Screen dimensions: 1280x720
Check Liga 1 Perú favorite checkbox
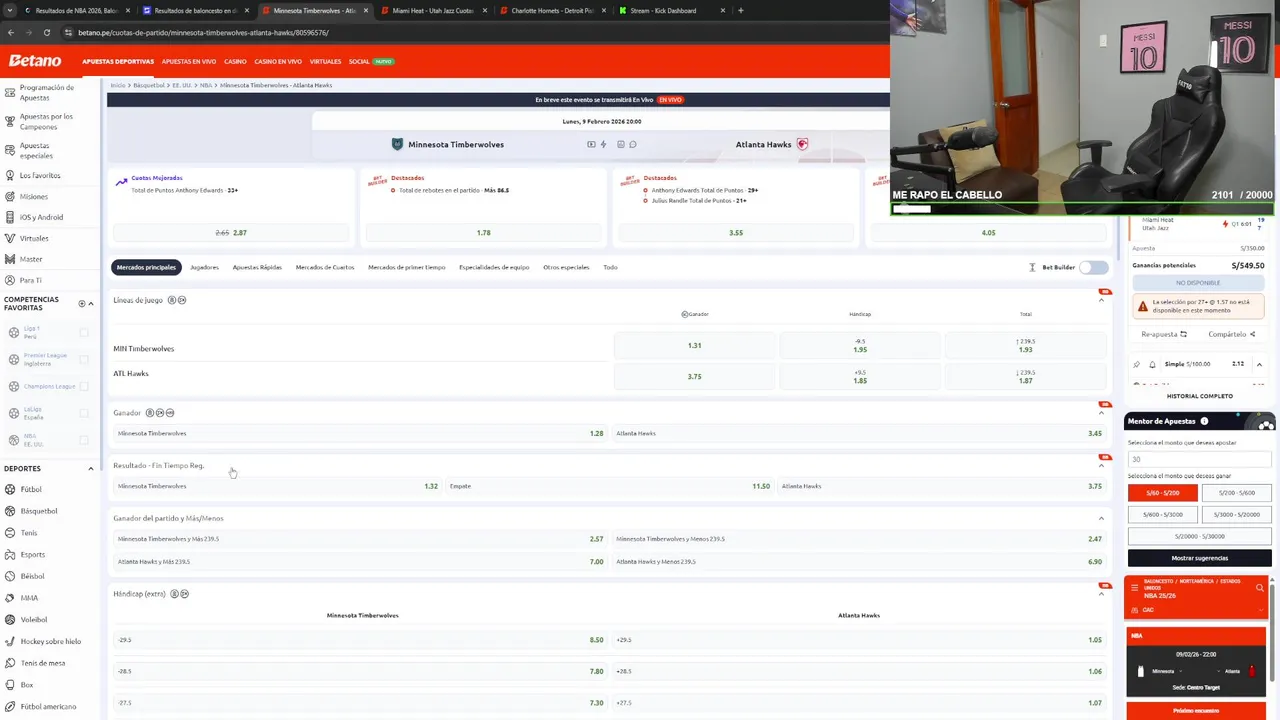(84, 332)
